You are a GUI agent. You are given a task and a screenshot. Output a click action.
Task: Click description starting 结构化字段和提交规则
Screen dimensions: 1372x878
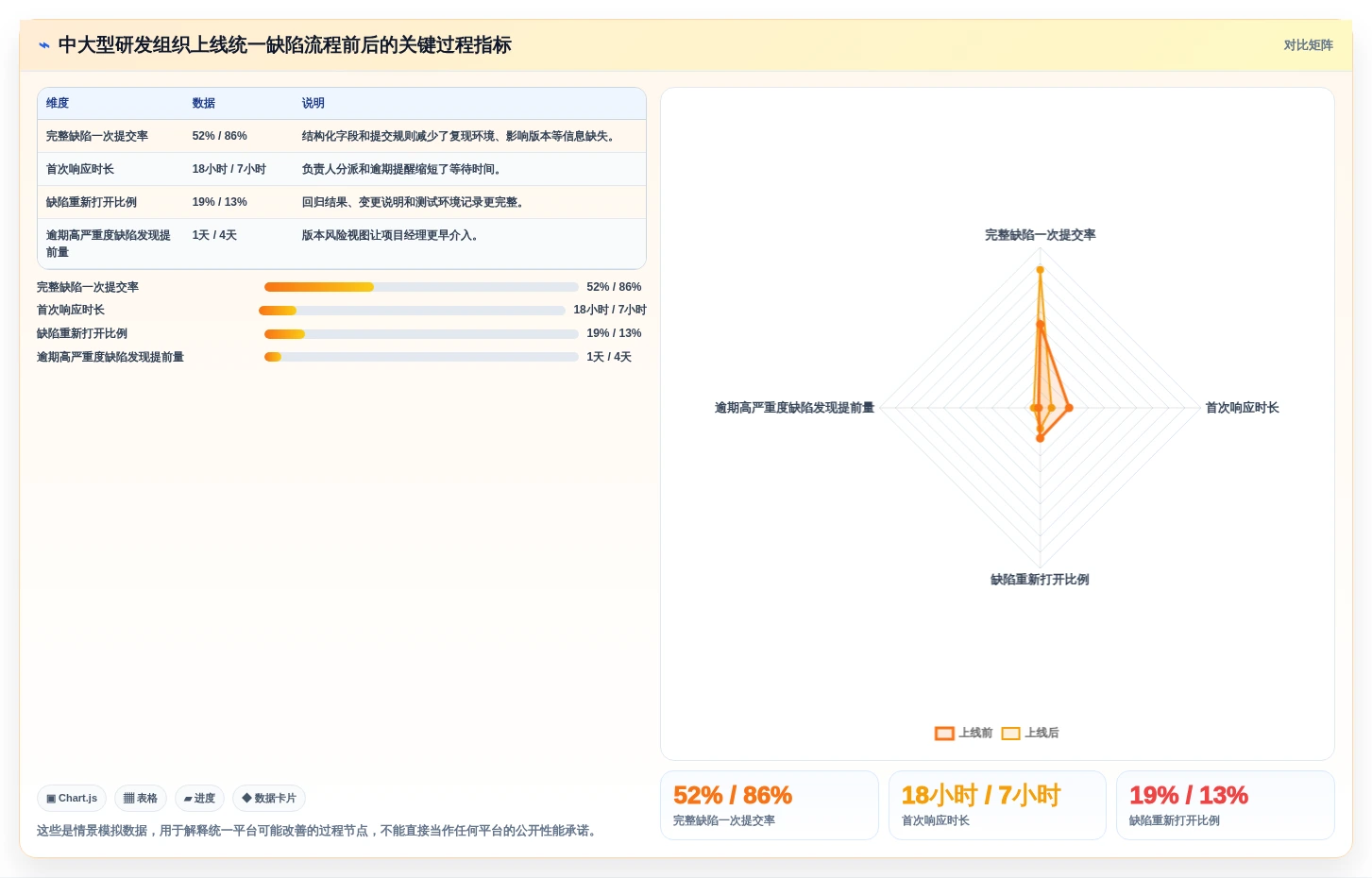click(x=461, y=137)
